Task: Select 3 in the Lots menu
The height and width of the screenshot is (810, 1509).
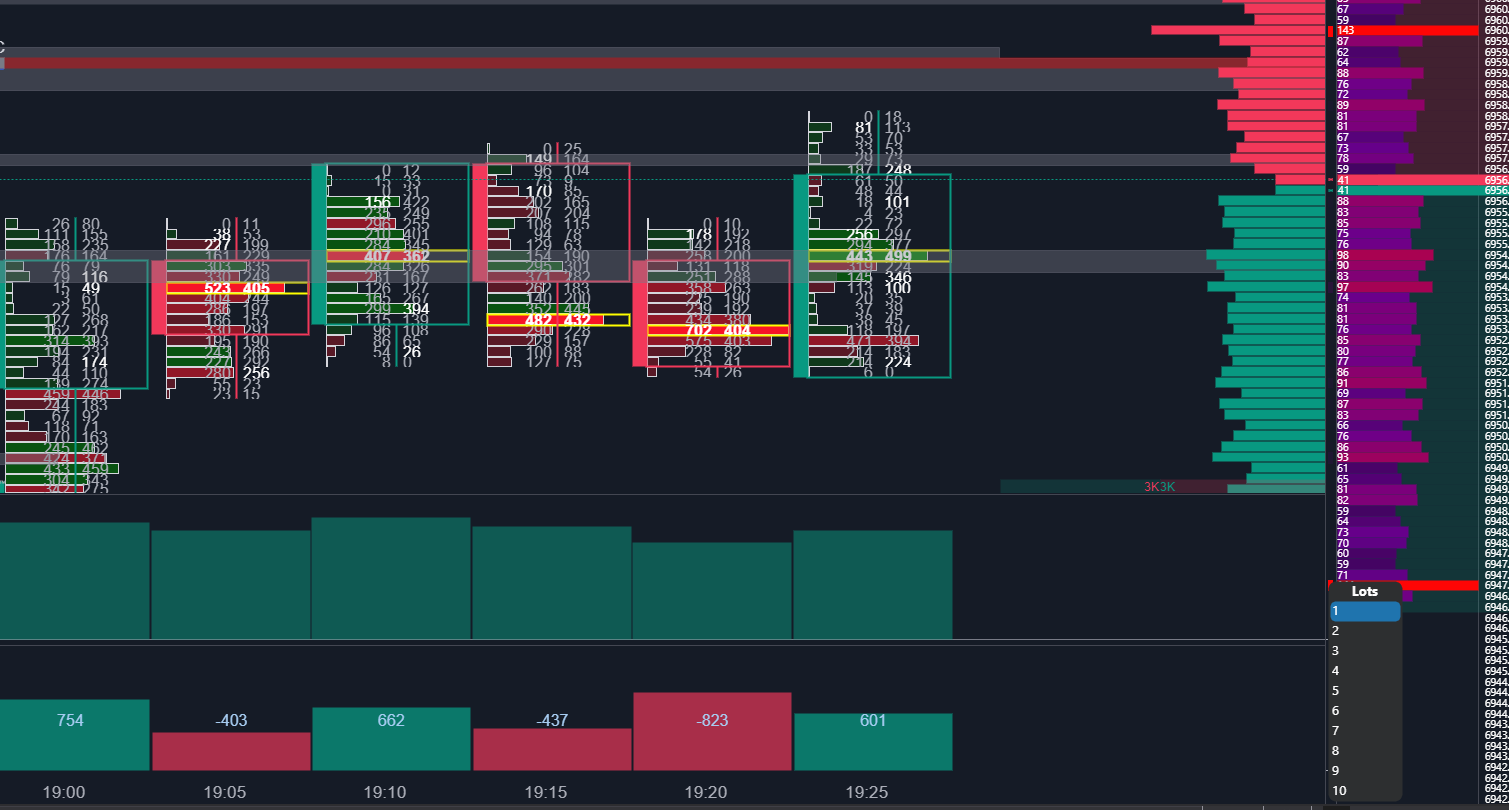Action: point(1365,651)
